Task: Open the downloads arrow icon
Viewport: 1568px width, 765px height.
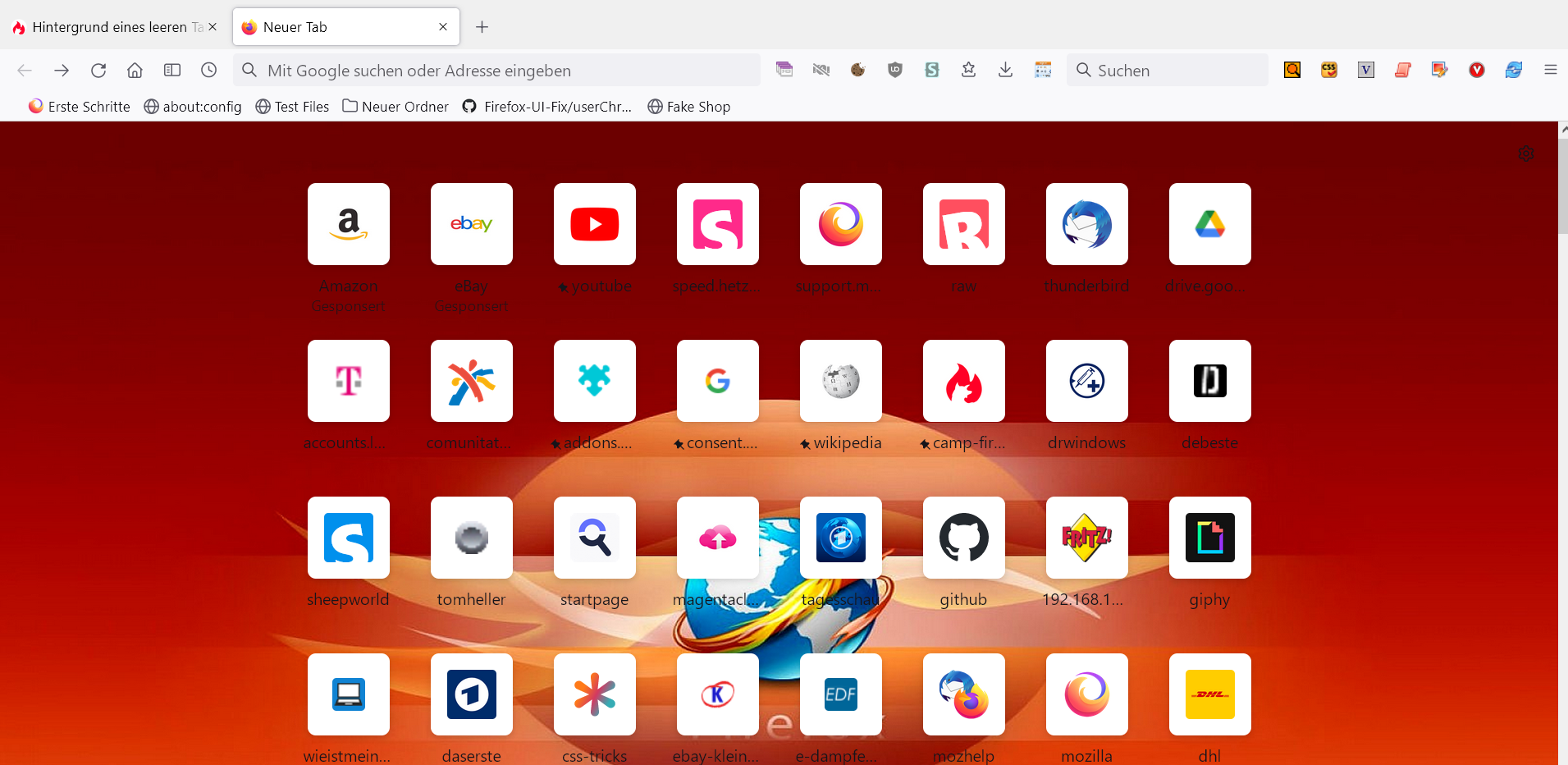Action: pyautogui.click(x=1005, y=71)
